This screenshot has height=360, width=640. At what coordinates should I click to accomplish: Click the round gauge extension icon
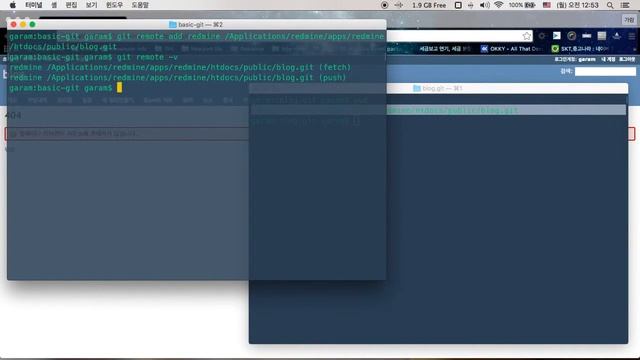point(571,36)
